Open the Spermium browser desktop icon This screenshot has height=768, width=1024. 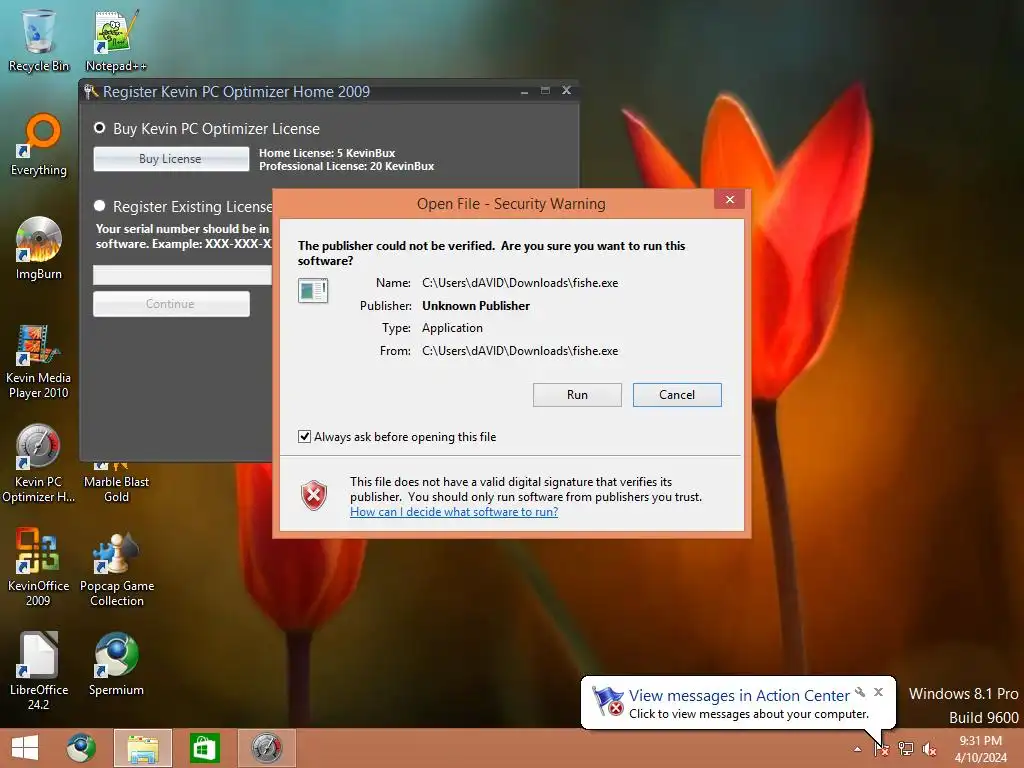(116, 664)
